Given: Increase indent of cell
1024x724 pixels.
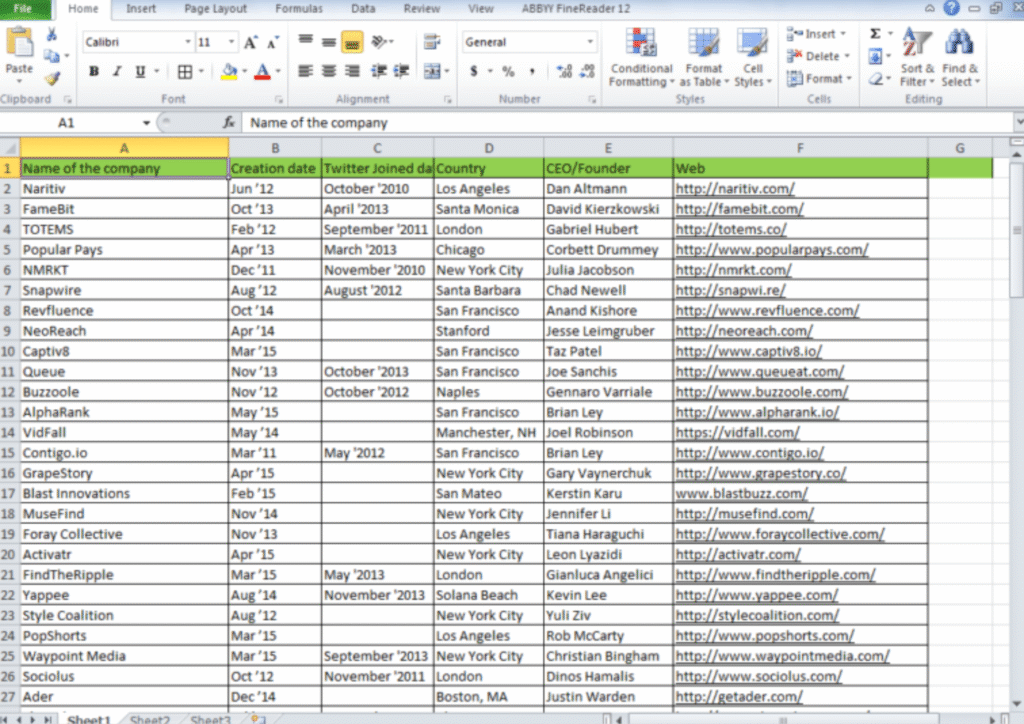Looking at the screenshot, I should coord(402,71).
